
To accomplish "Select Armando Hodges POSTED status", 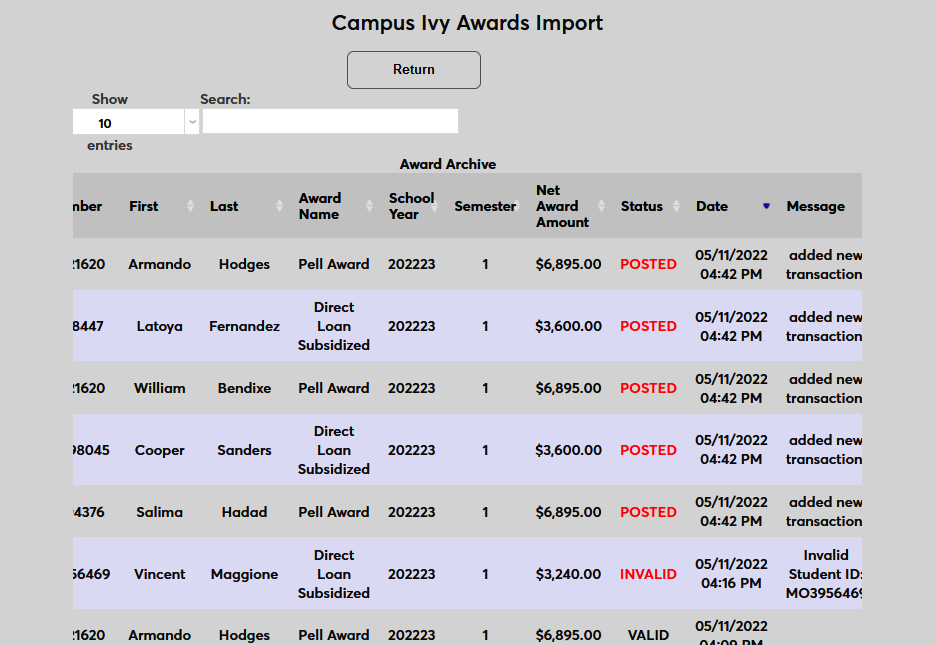I will point(648,264).
